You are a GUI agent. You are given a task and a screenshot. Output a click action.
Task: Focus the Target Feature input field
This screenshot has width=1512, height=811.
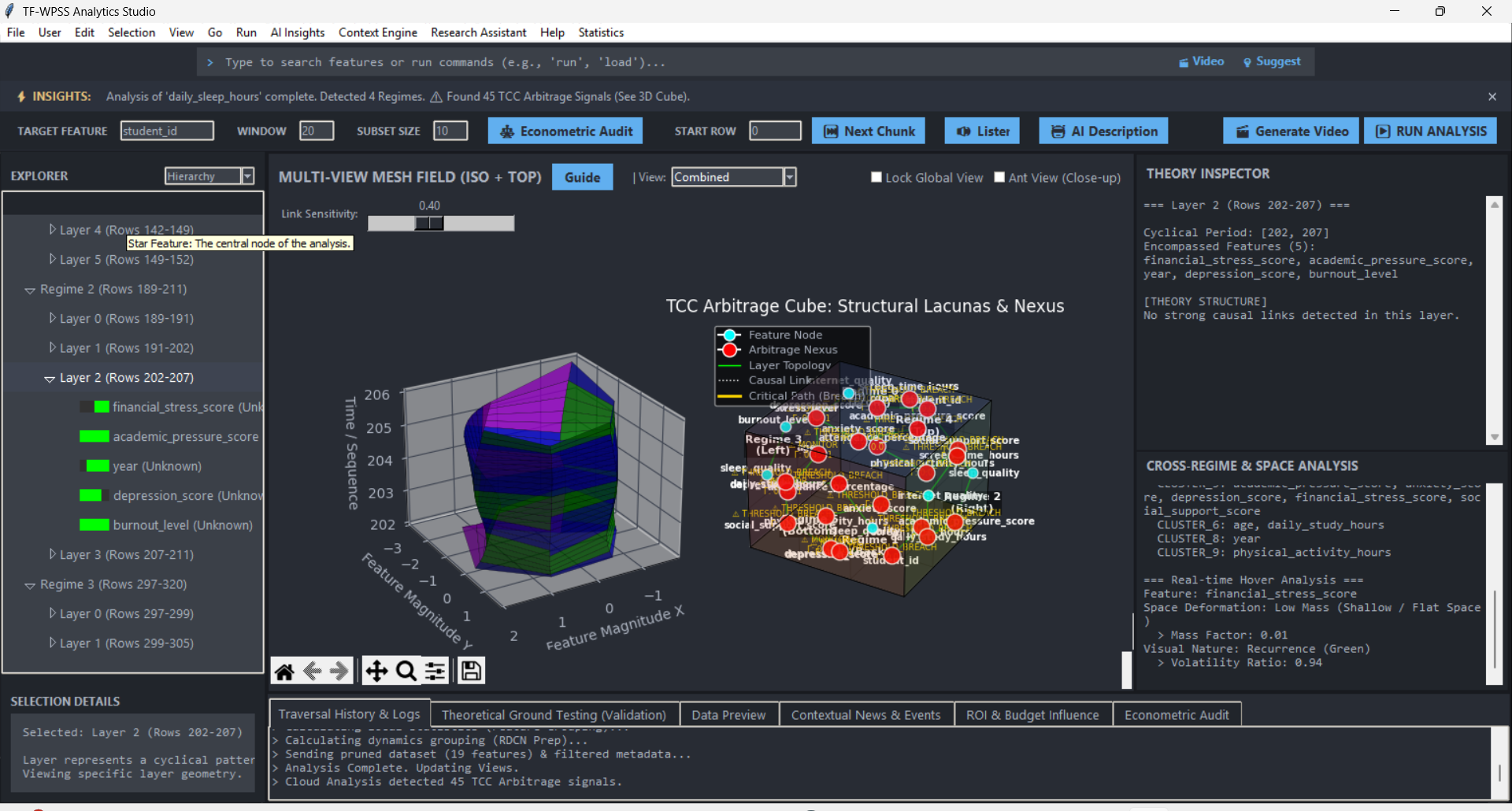click(x=167, y=131)
